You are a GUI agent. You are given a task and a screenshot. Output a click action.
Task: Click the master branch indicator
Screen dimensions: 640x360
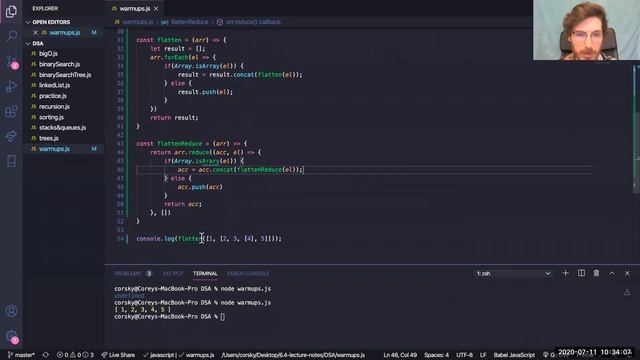tap(21, 355)
